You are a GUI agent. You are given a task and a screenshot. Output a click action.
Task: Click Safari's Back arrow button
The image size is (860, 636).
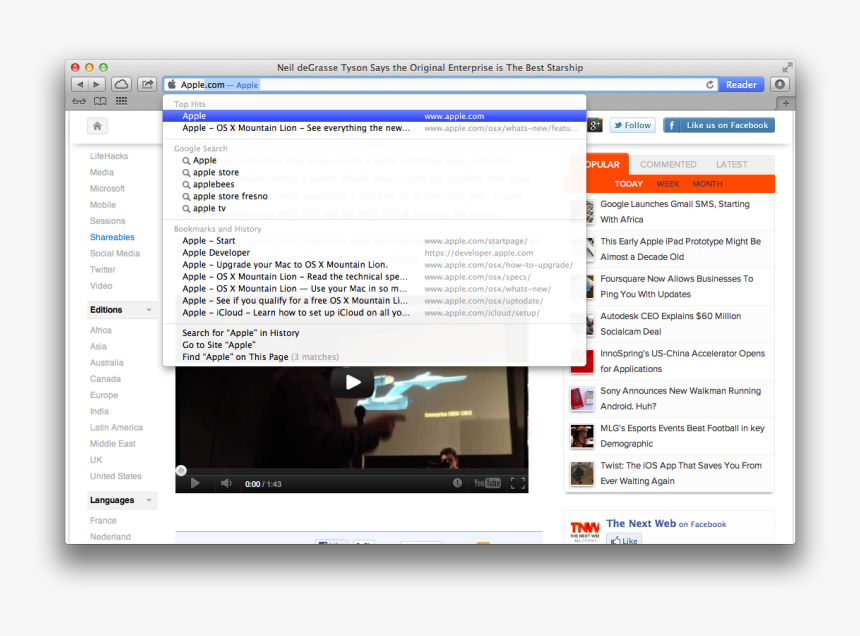[80, 84]
